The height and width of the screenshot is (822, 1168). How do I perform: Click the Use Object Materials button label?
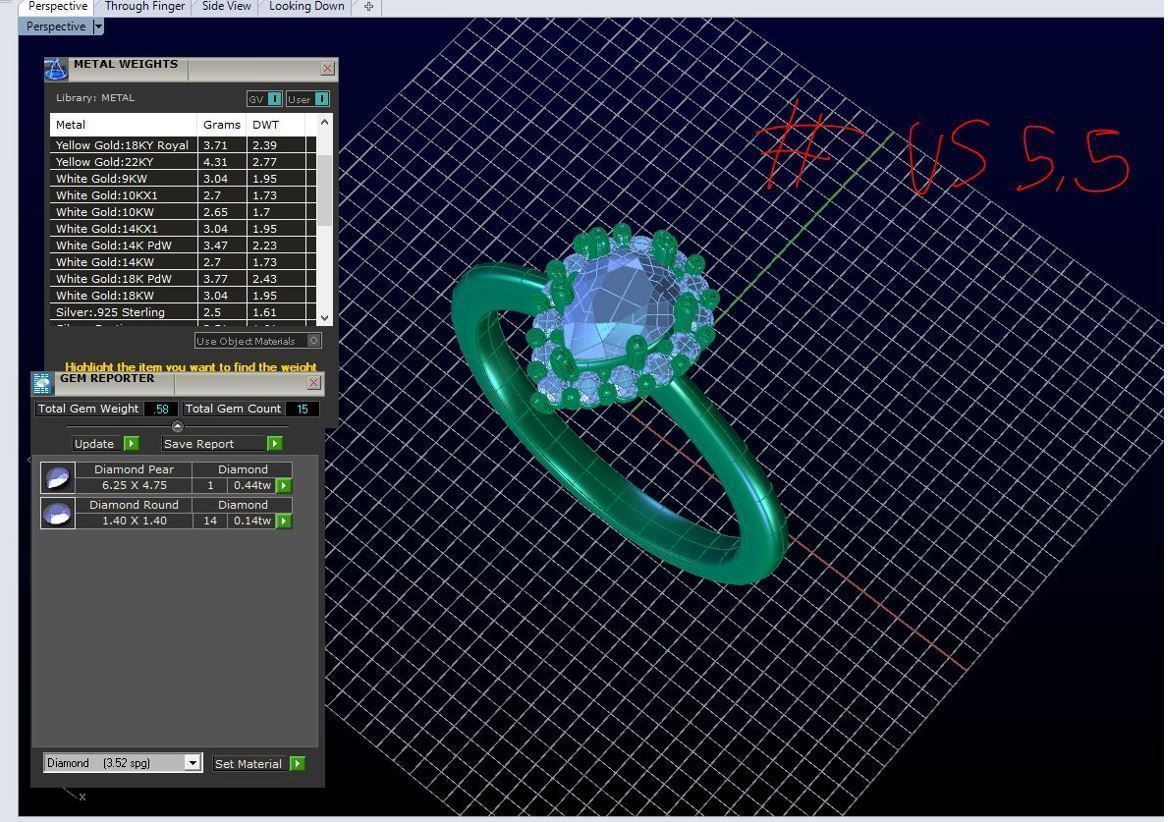click(246, 341)
